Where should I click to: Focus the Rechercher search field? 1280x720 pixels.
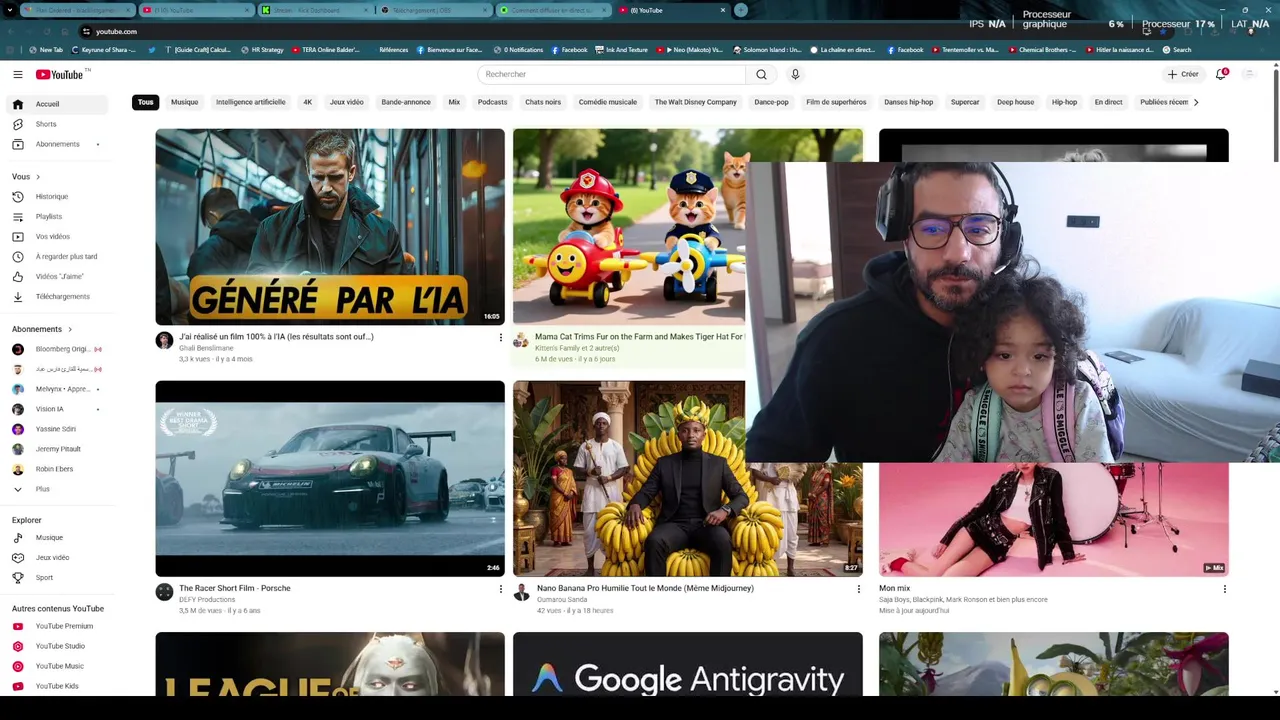pyautogui.click(x=612, y=74)
